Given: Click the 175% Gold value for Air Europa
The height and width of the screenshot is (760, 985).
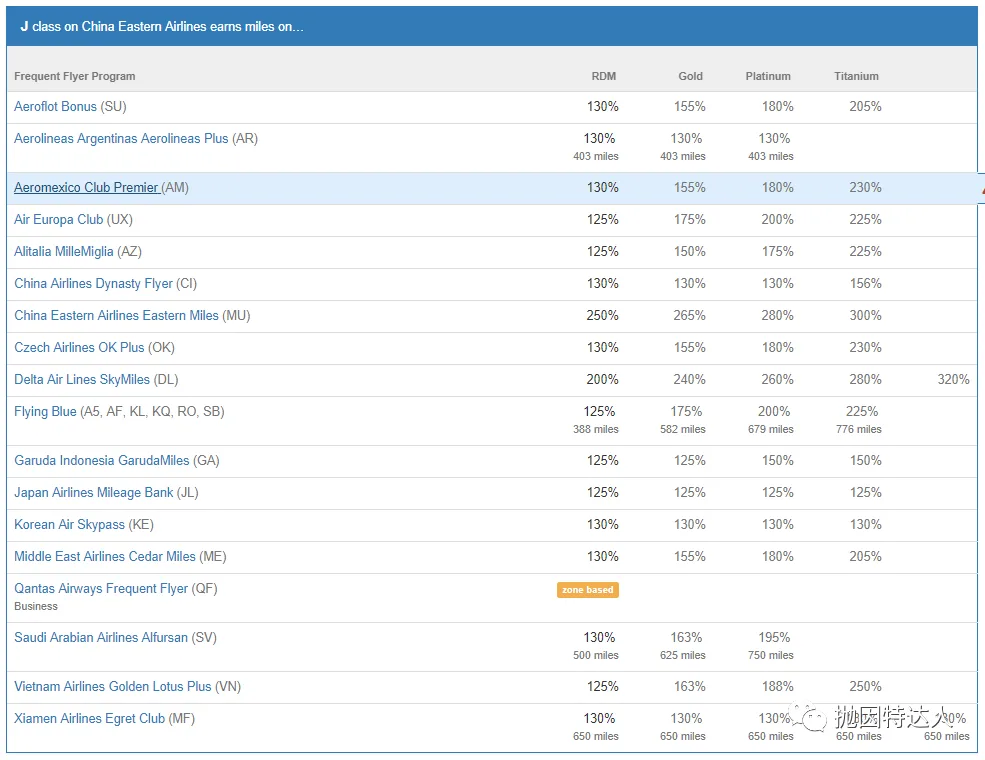Looking at the screenshot, I should click(690, 220).
